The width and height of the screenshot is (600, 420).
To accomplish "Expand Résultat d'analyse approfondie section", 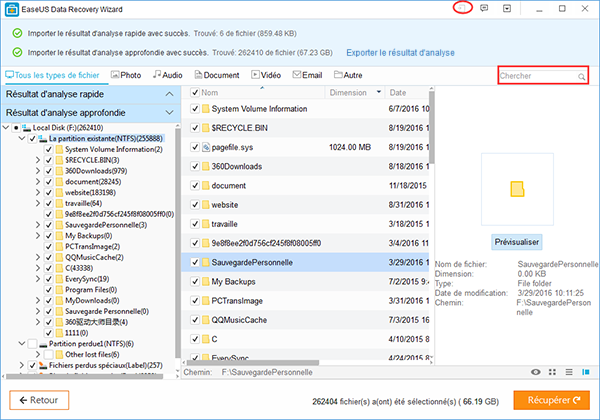I will 170,113.
